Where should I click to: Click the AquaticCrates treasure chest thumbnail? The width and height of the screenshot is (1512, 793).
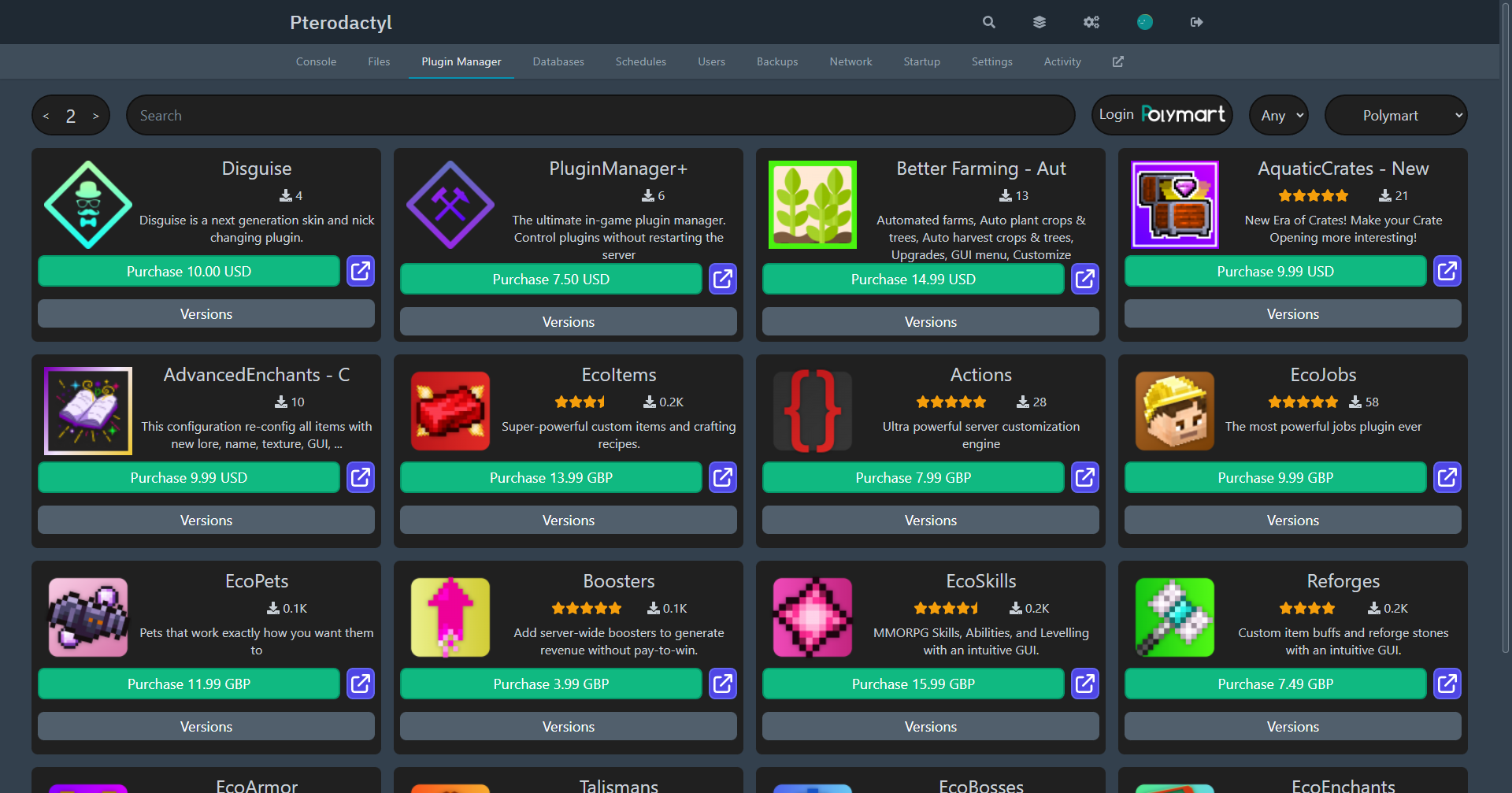coord(1174,205)
